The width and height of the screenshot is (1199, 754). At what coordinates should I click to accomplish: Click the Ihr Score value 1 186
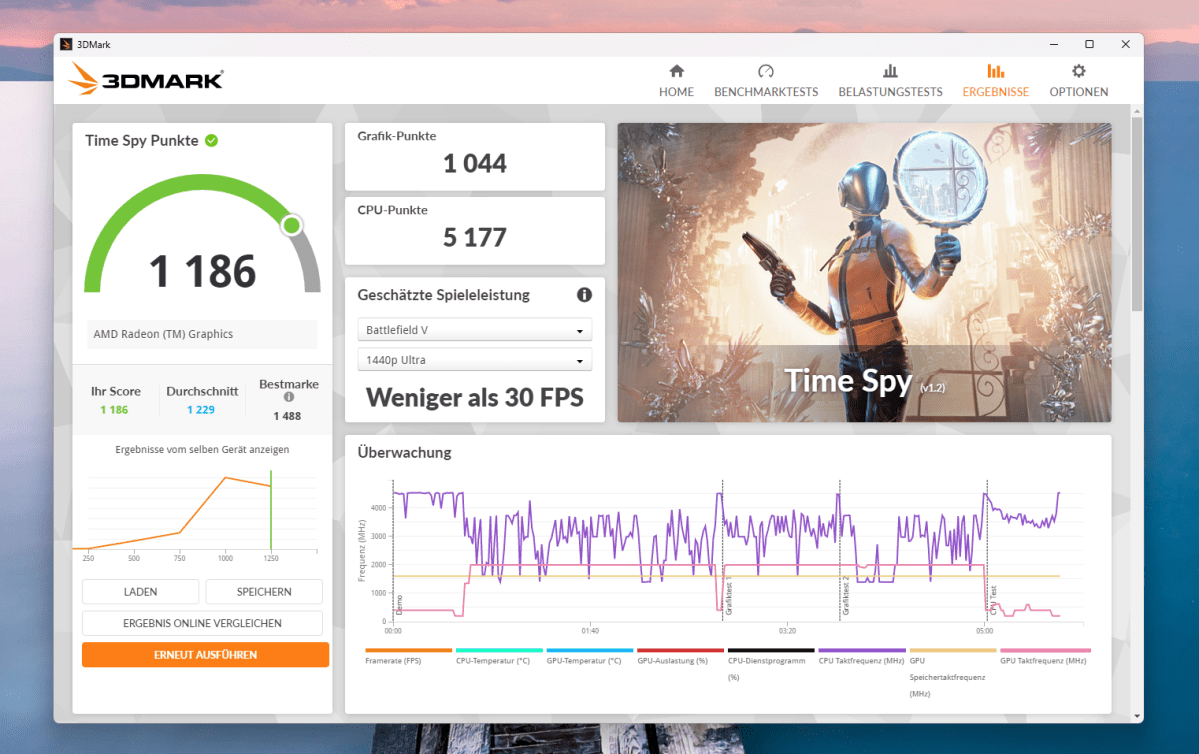tap(114, 410)
